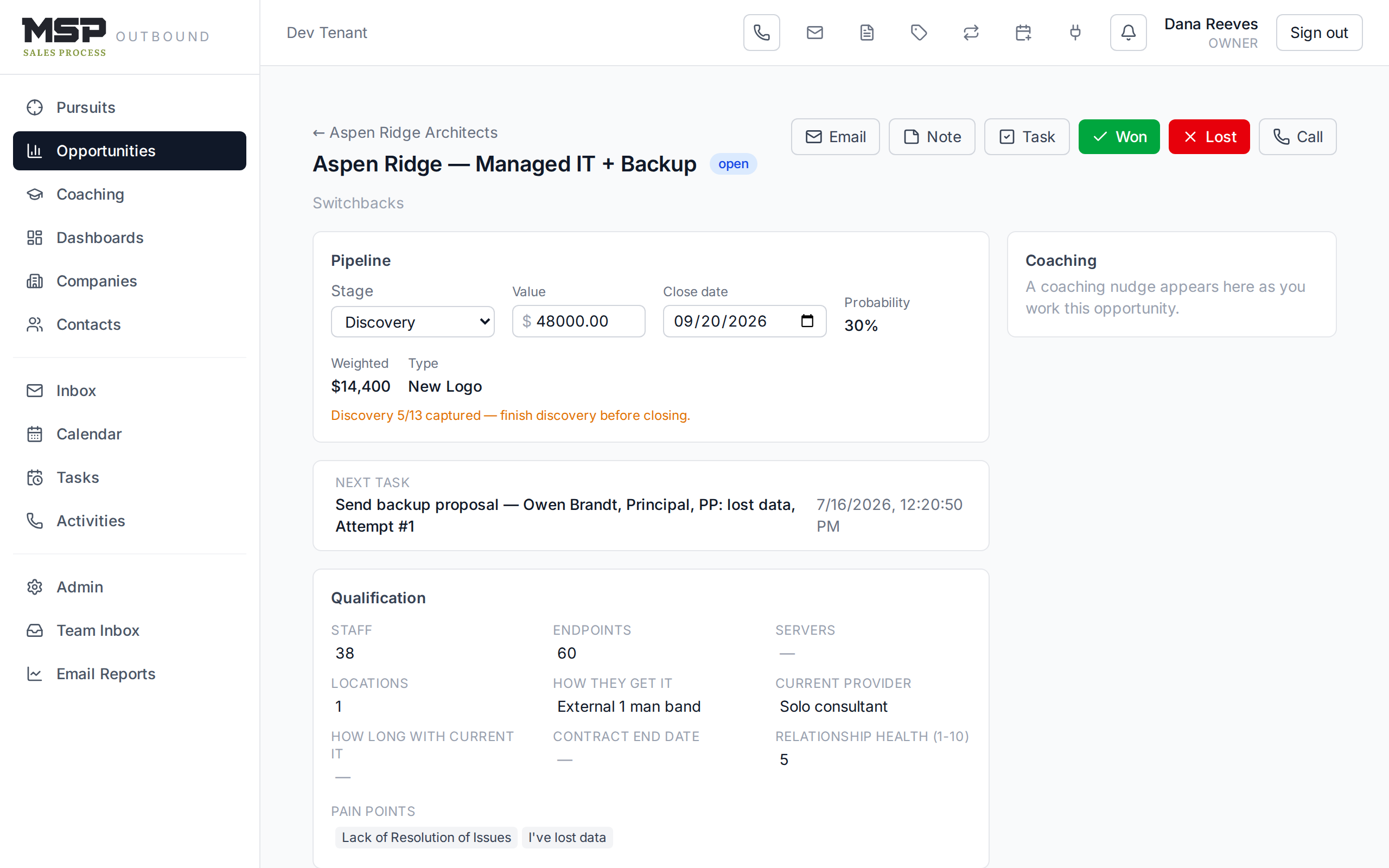Click the "I've lost data" tag
1389x868 pixels.
click(x=567, y=838)
